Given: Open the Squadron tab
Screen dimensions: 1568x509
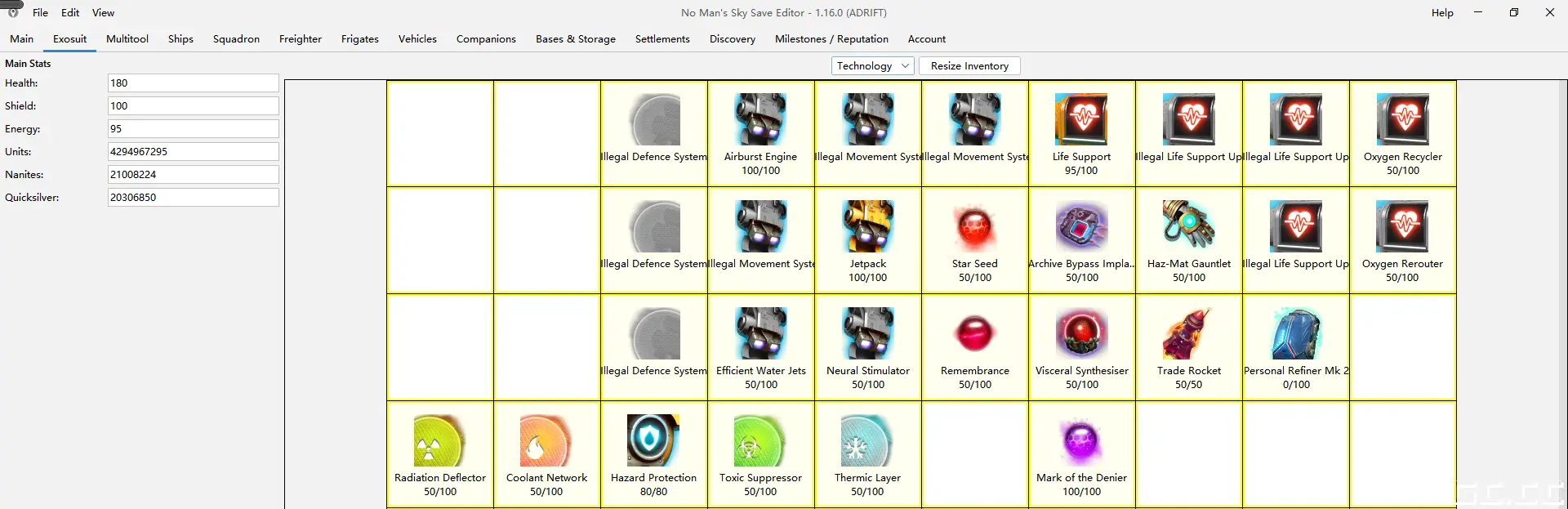Looking at the screenshot, I should (236, 38).
